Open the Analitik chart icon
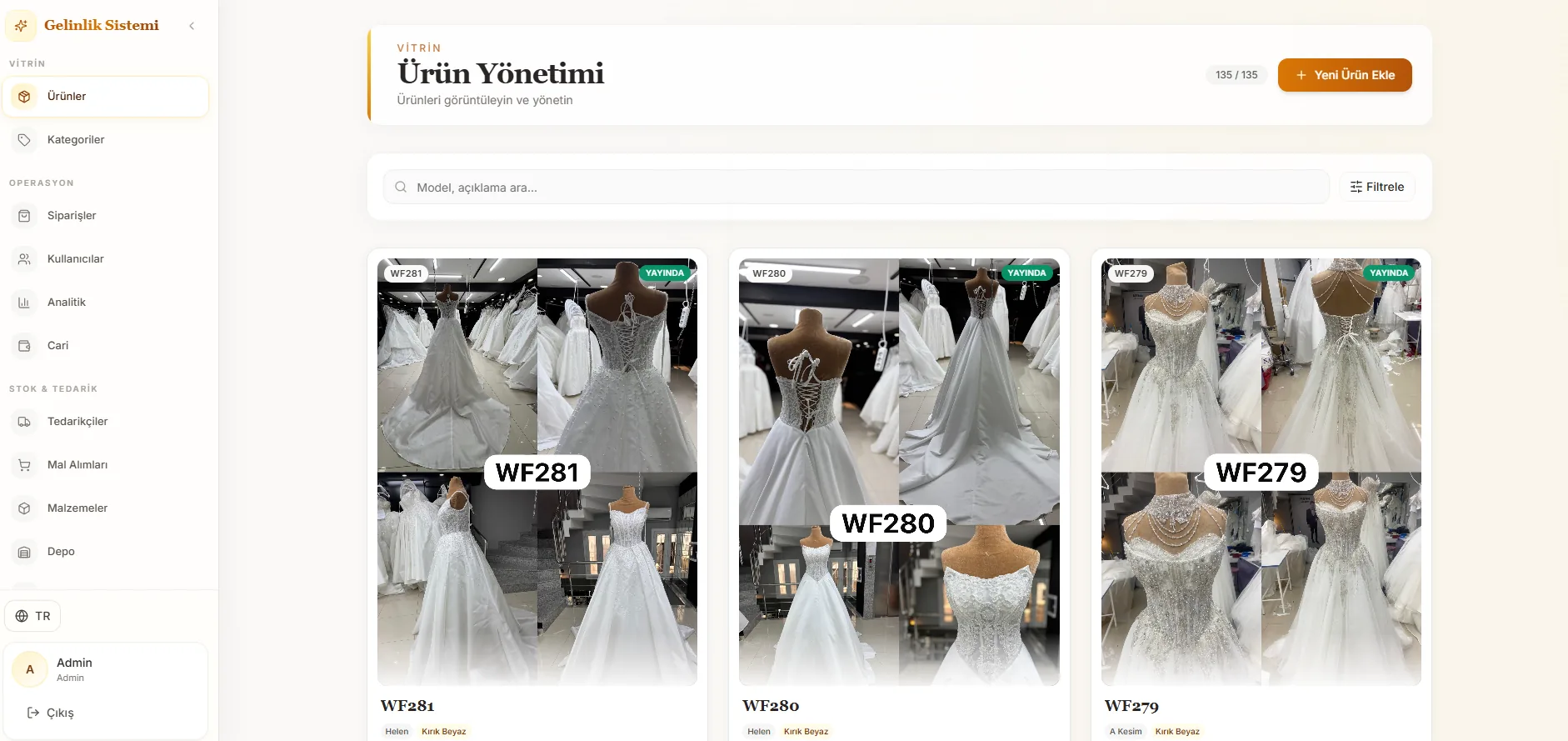 (24, 303)
